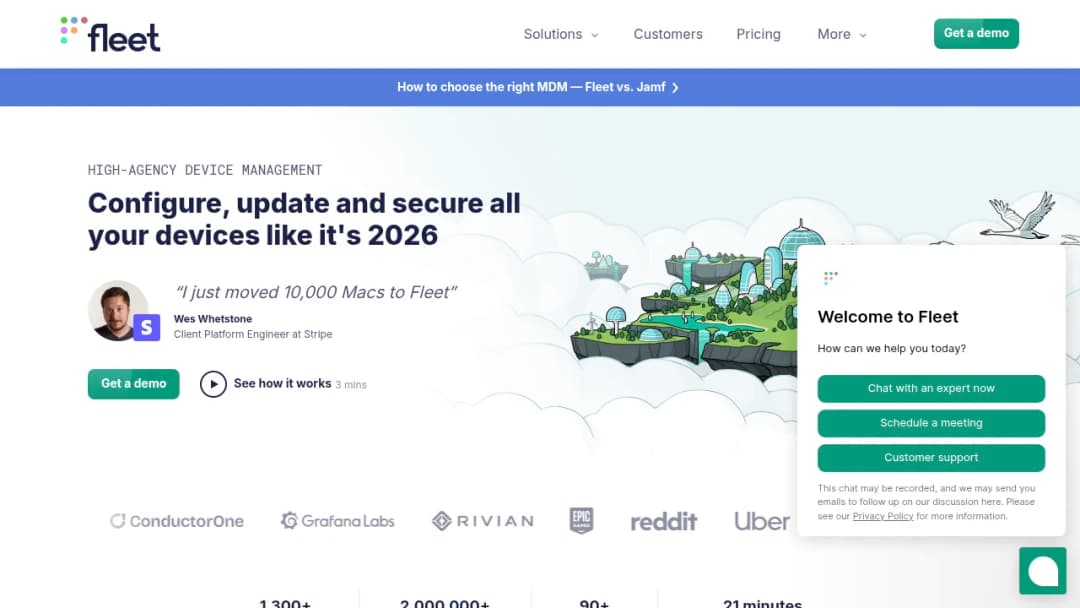Click the ConductorOne logo
Image resolution: width=1080 pixels, height=608 pixels.
tap(177, 521)
